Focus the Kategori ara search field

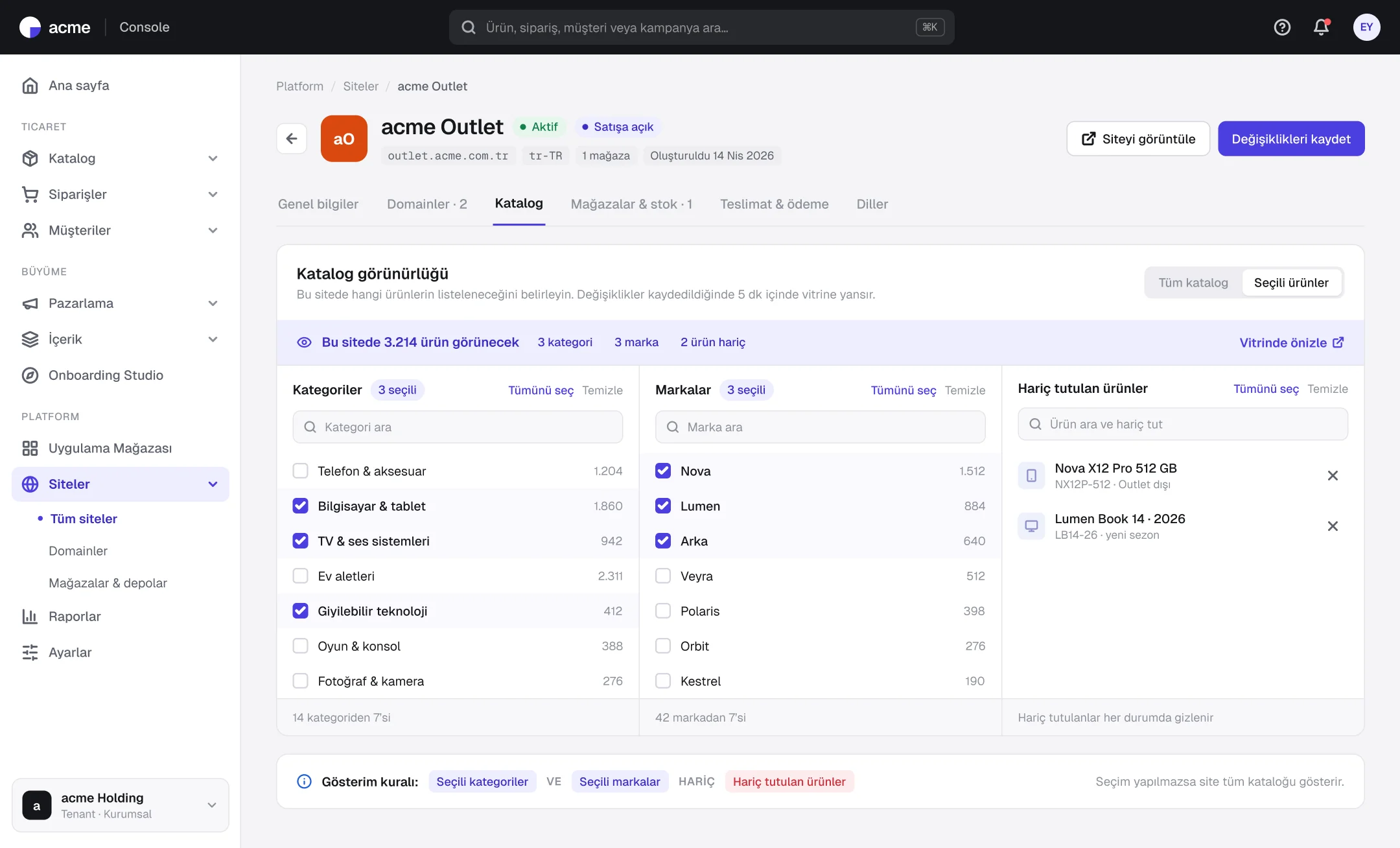pyautogui.click(x=458, y=427)
